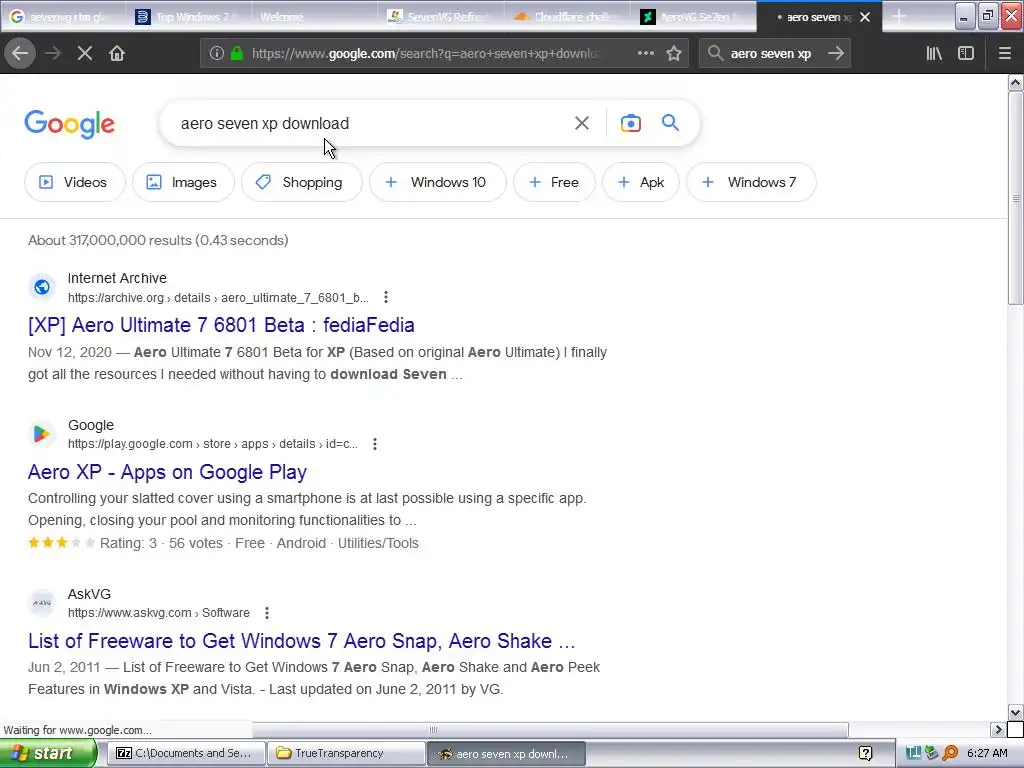Go to the browser home page
Screen dimensions: 1024x768
point(117,54)
